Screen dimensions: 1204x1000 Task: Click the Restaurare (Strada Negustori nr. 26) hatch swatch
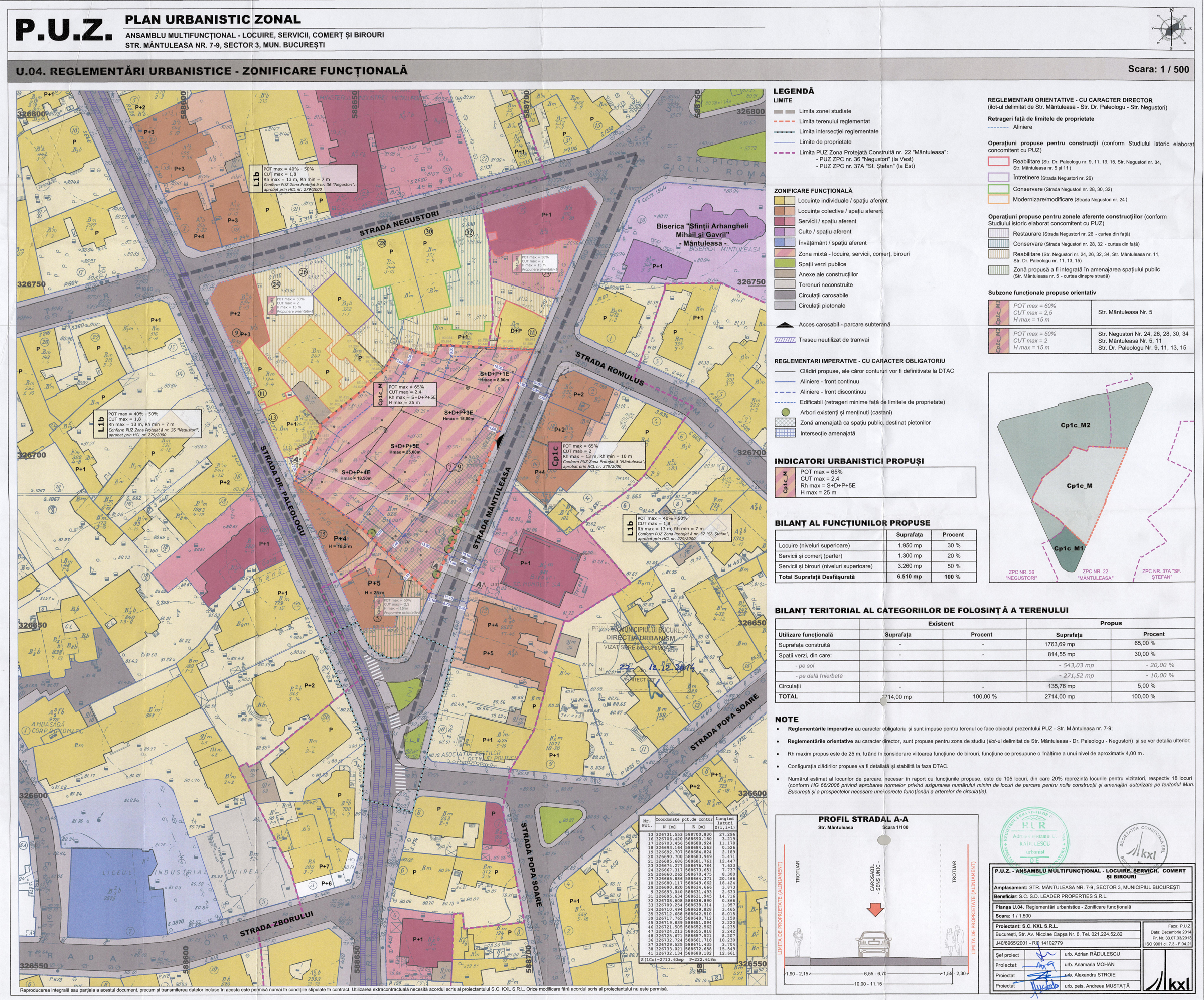998,234
